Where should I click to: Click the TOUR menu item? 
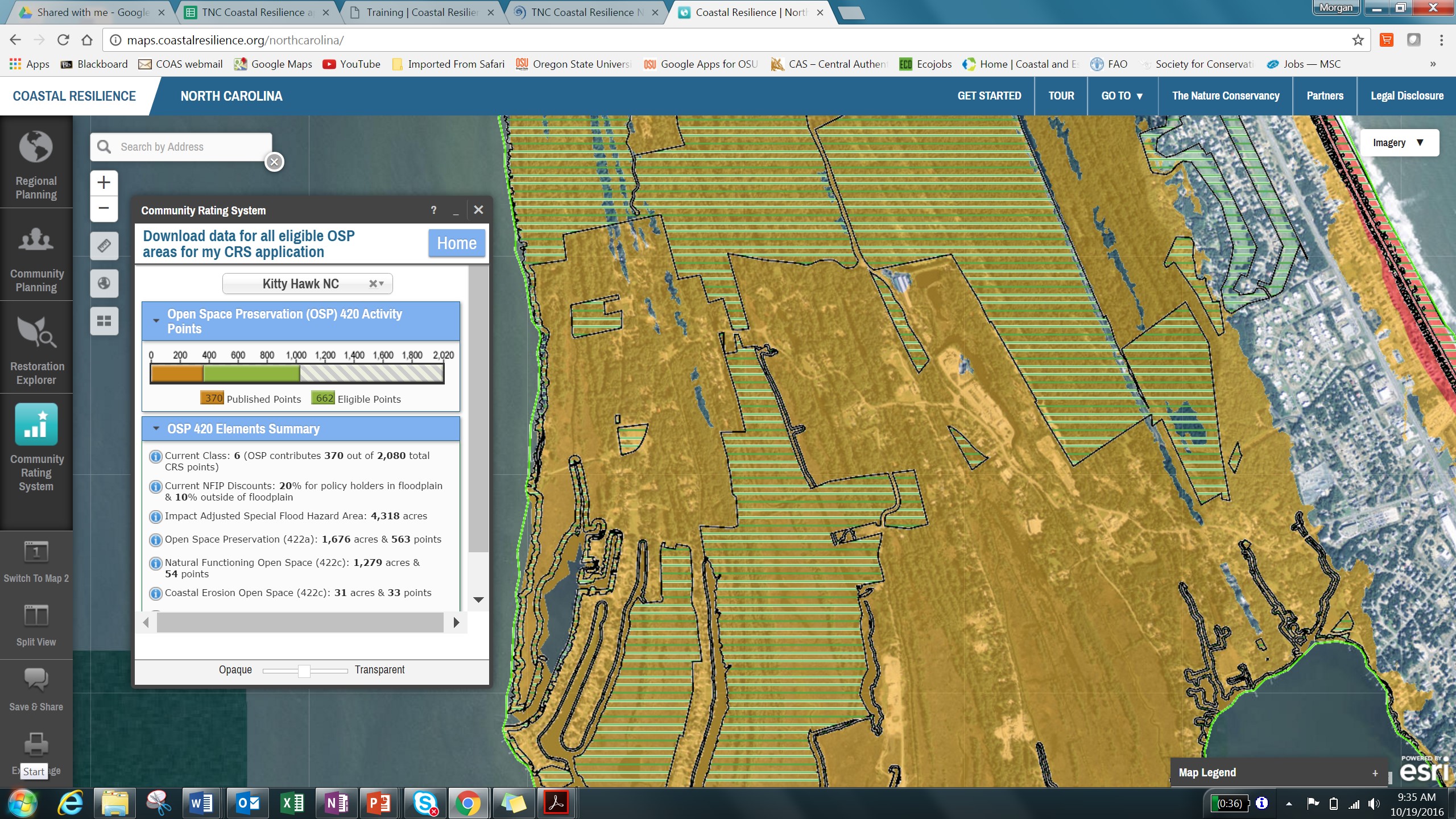pyautogui.click(x=1061, y=96)
